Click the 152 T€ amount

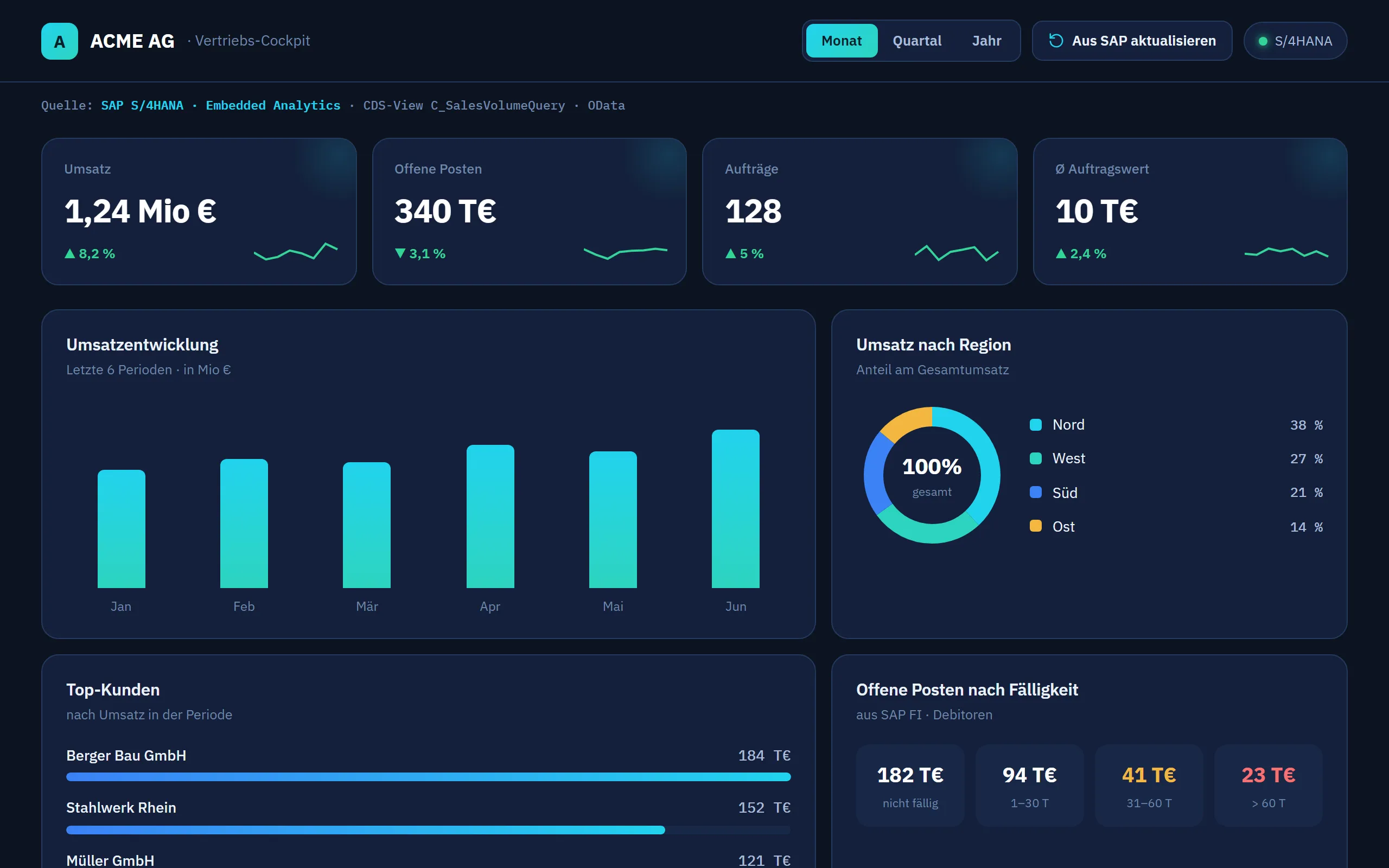click(x=764, y=808)
